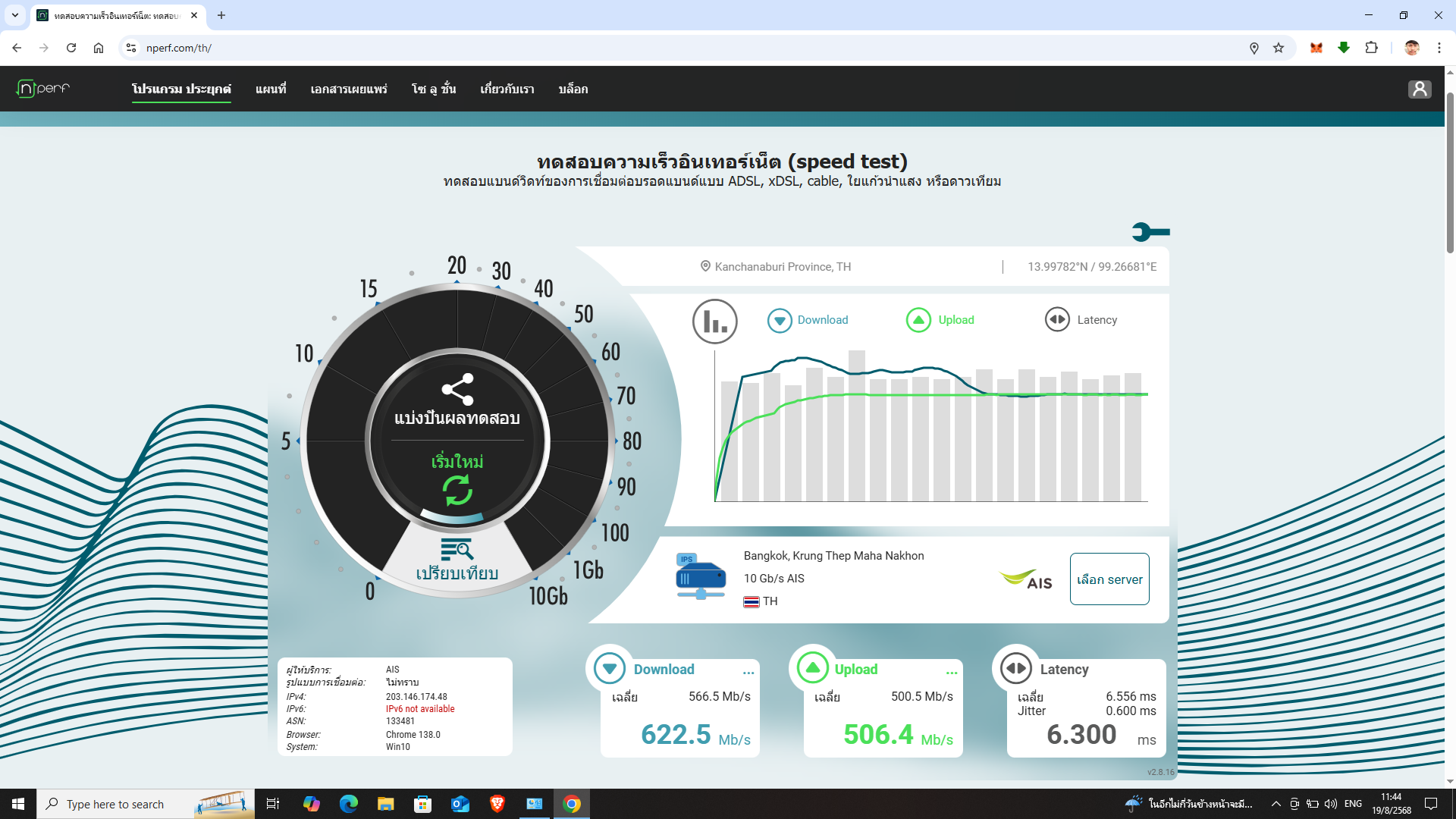The image size is (1456, 819).
Task: Click the Download result card arrow icon
Action: (609, 668)
